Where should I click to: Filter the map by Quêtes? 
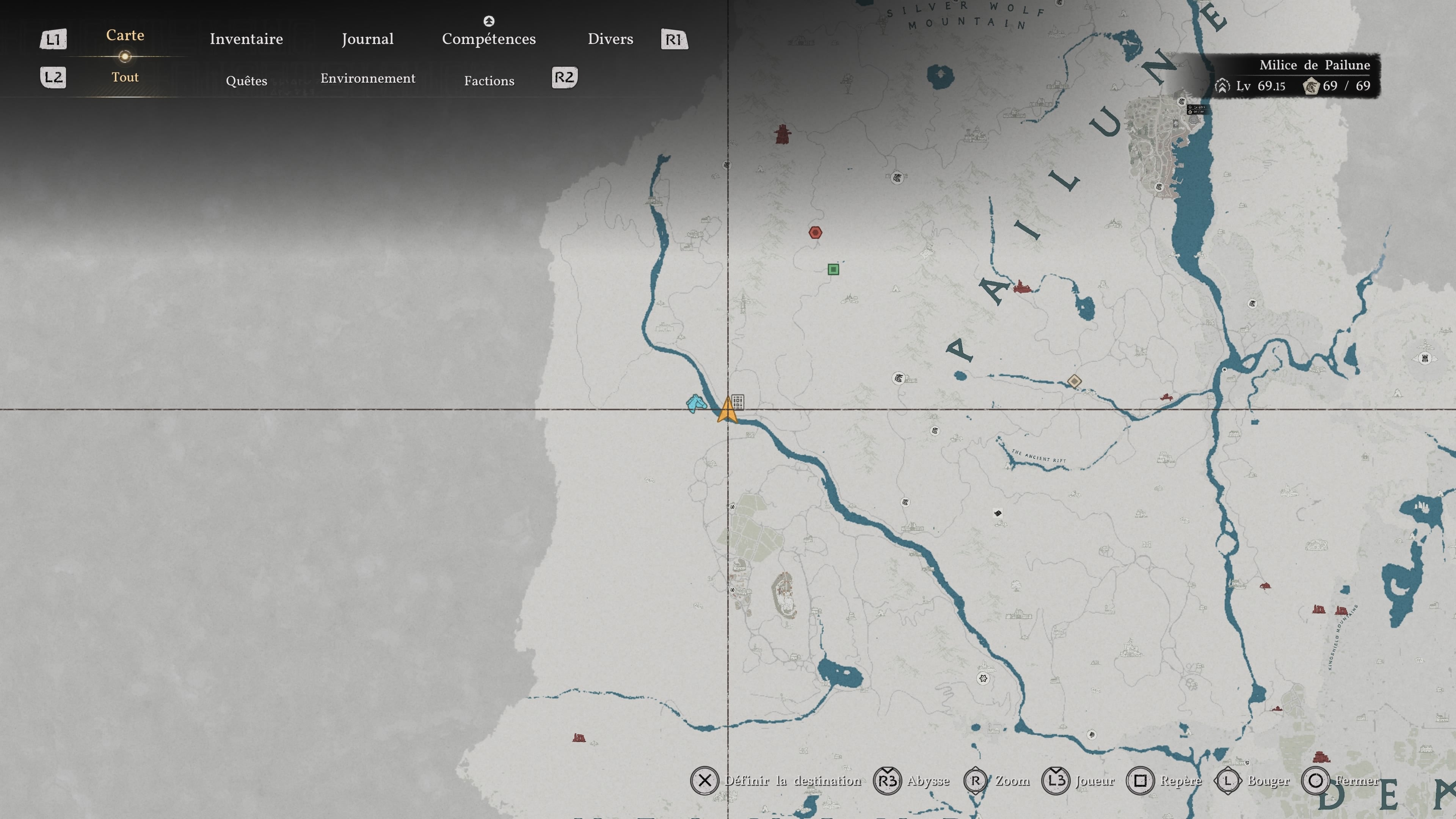pos(246,81)
